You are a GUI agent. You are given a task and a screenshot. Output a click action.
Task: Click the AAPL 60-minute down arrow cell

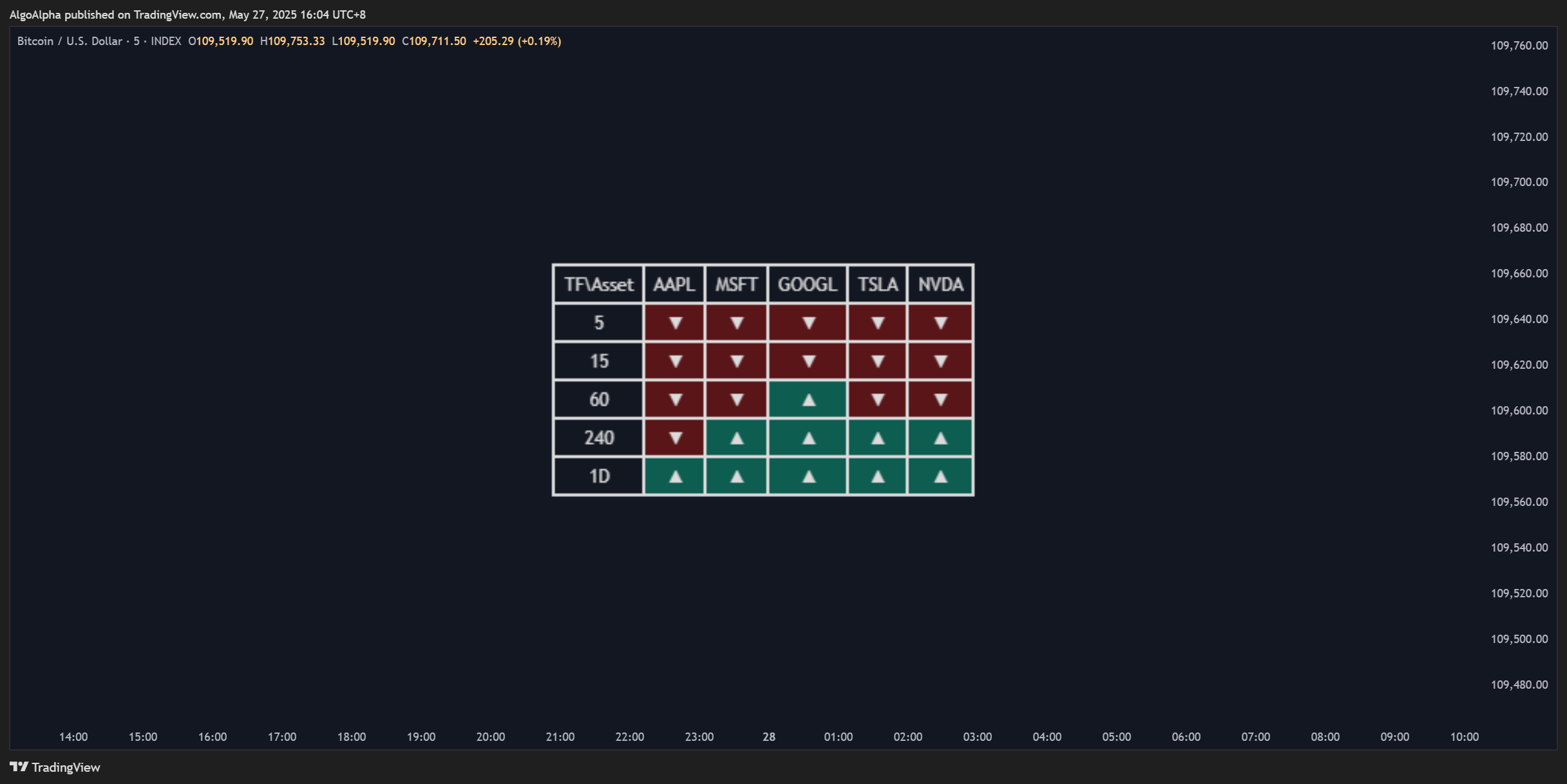[x=674, y=399]
